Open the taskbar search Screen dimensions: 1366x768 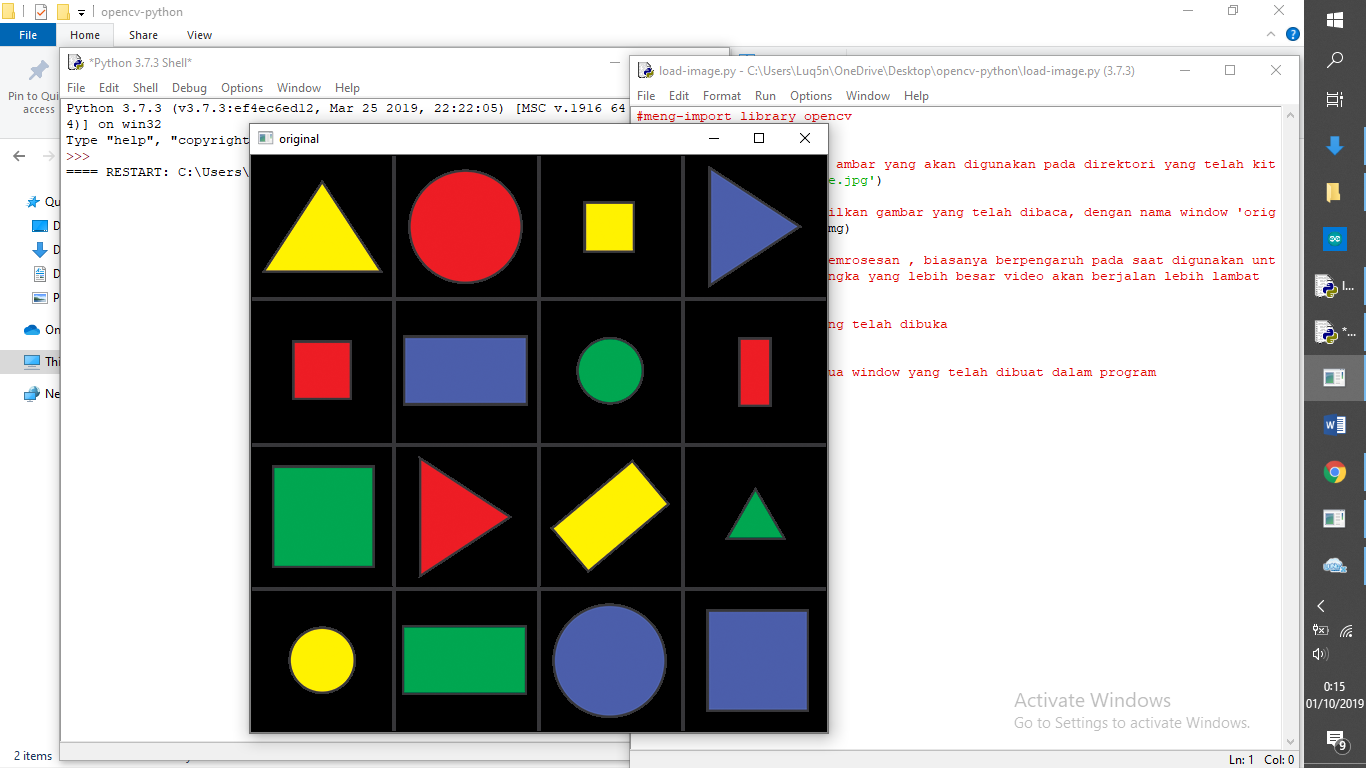click(x=1334, y=60)
